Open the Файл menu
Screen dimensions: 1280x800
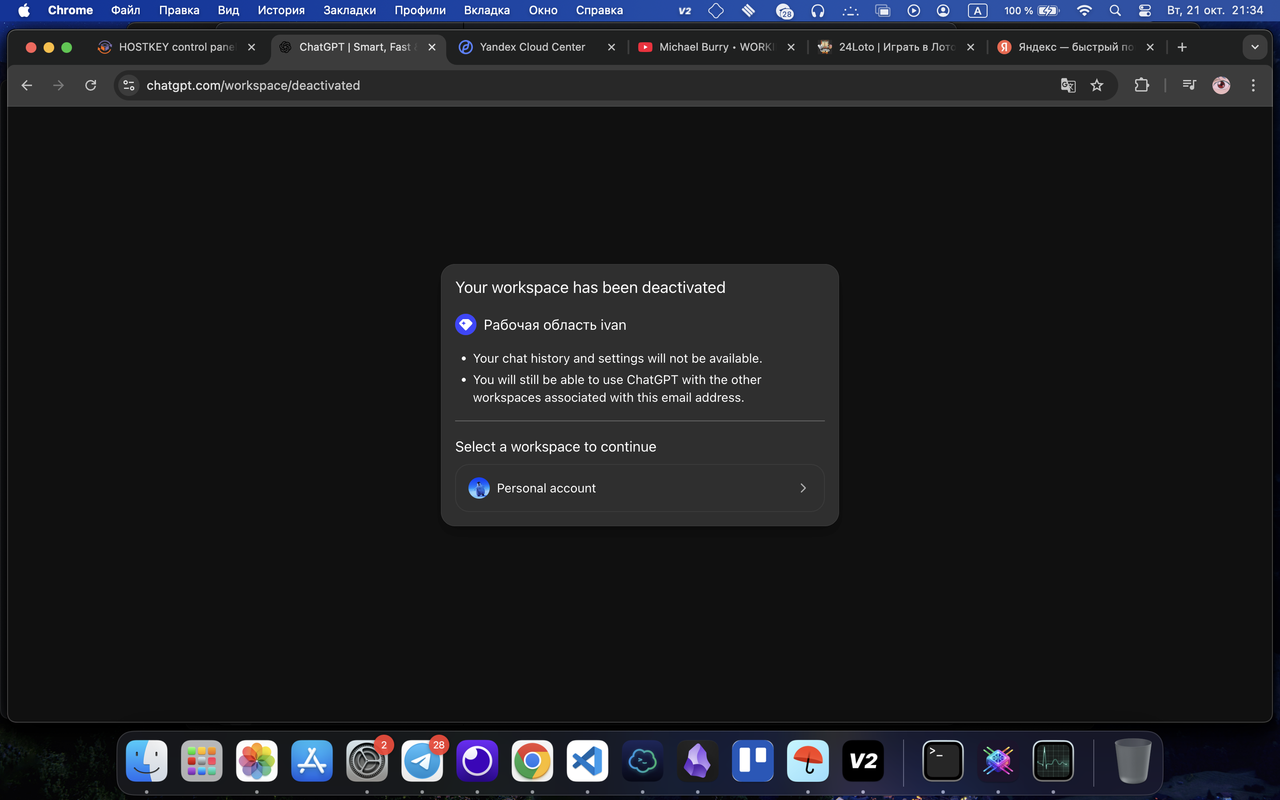[125, 10]
